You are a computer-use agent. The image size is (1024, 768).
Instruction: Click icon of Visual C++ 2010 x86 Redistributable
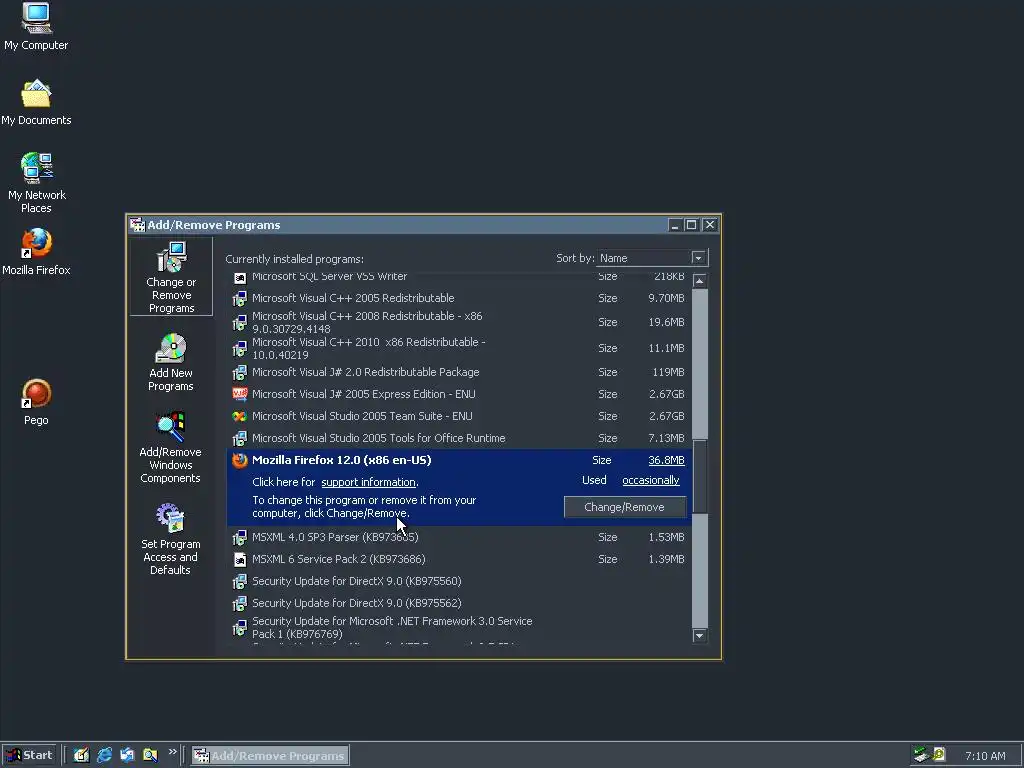tap(240, 349)
